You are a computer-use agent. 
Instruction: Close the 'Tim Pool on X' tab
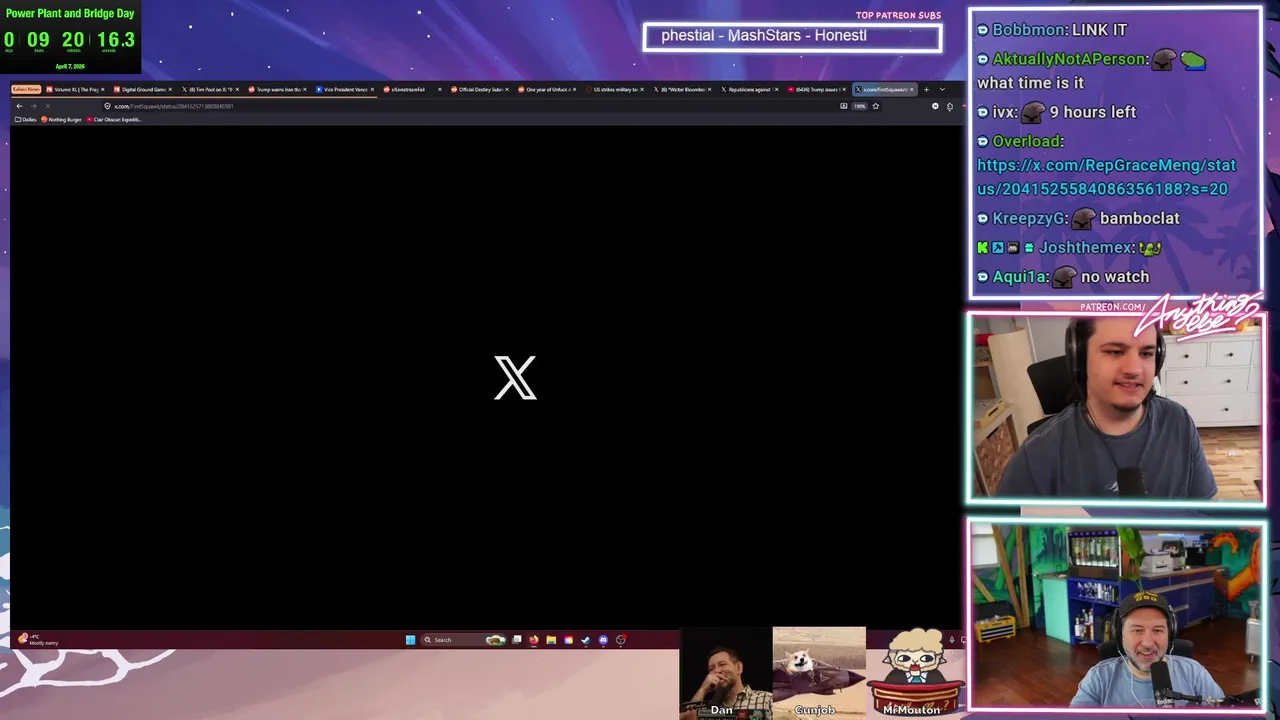coord(237,89)
